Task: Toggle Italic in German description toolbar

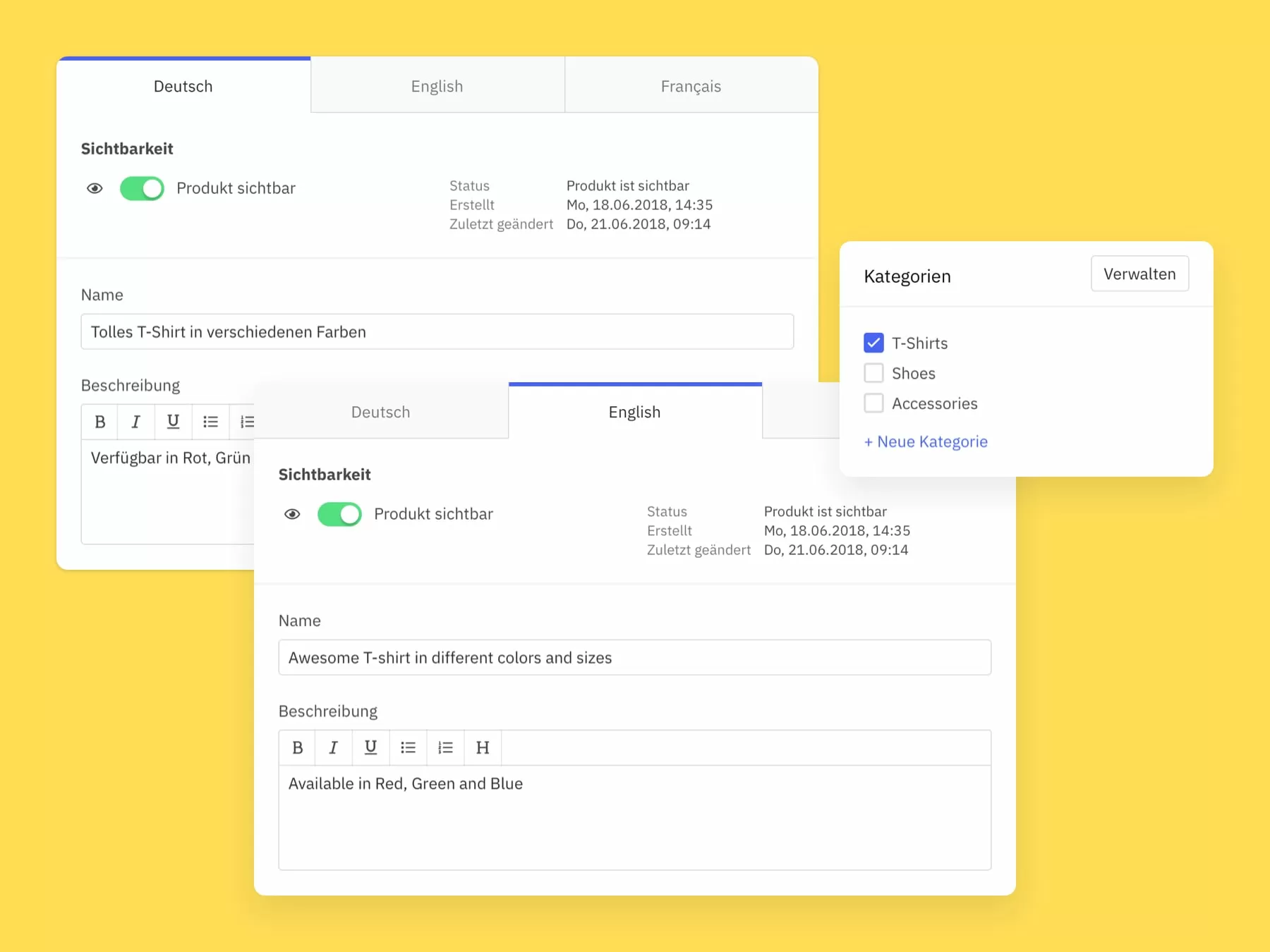Action: click(x=136, y=422)
